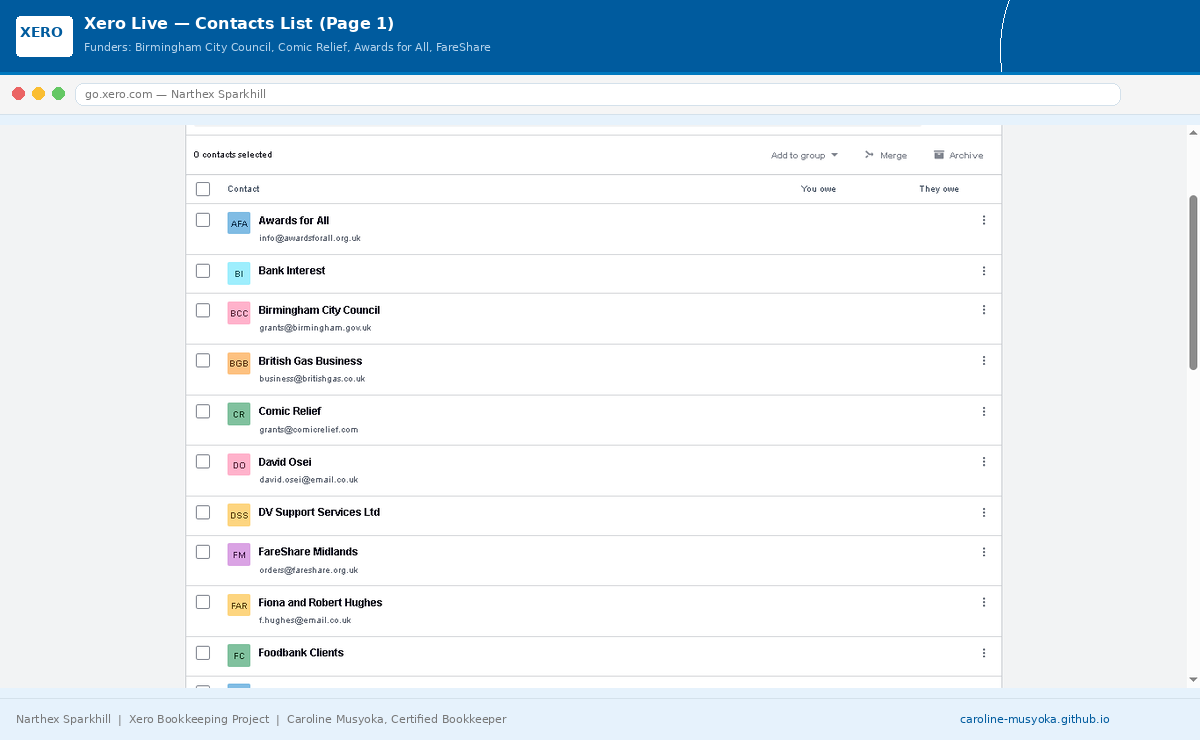Check the Birmingham City Council checkbox

click(x=203, y=310)
